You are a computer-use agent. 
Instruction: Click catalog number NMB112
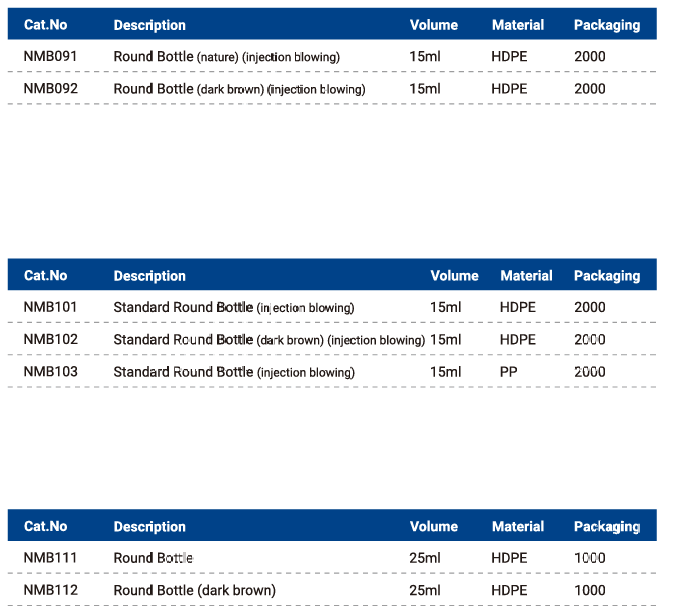51,590
